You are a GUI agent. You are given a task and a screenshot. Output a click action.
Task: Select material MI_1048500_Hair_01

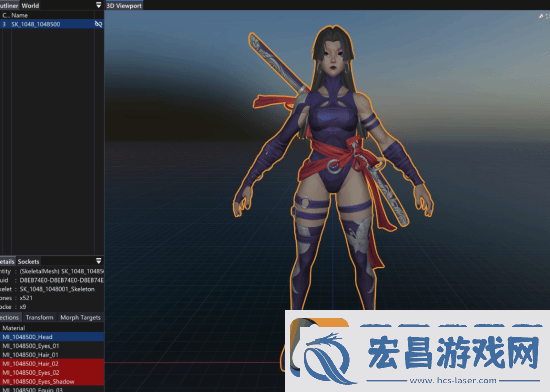point(52,354)
